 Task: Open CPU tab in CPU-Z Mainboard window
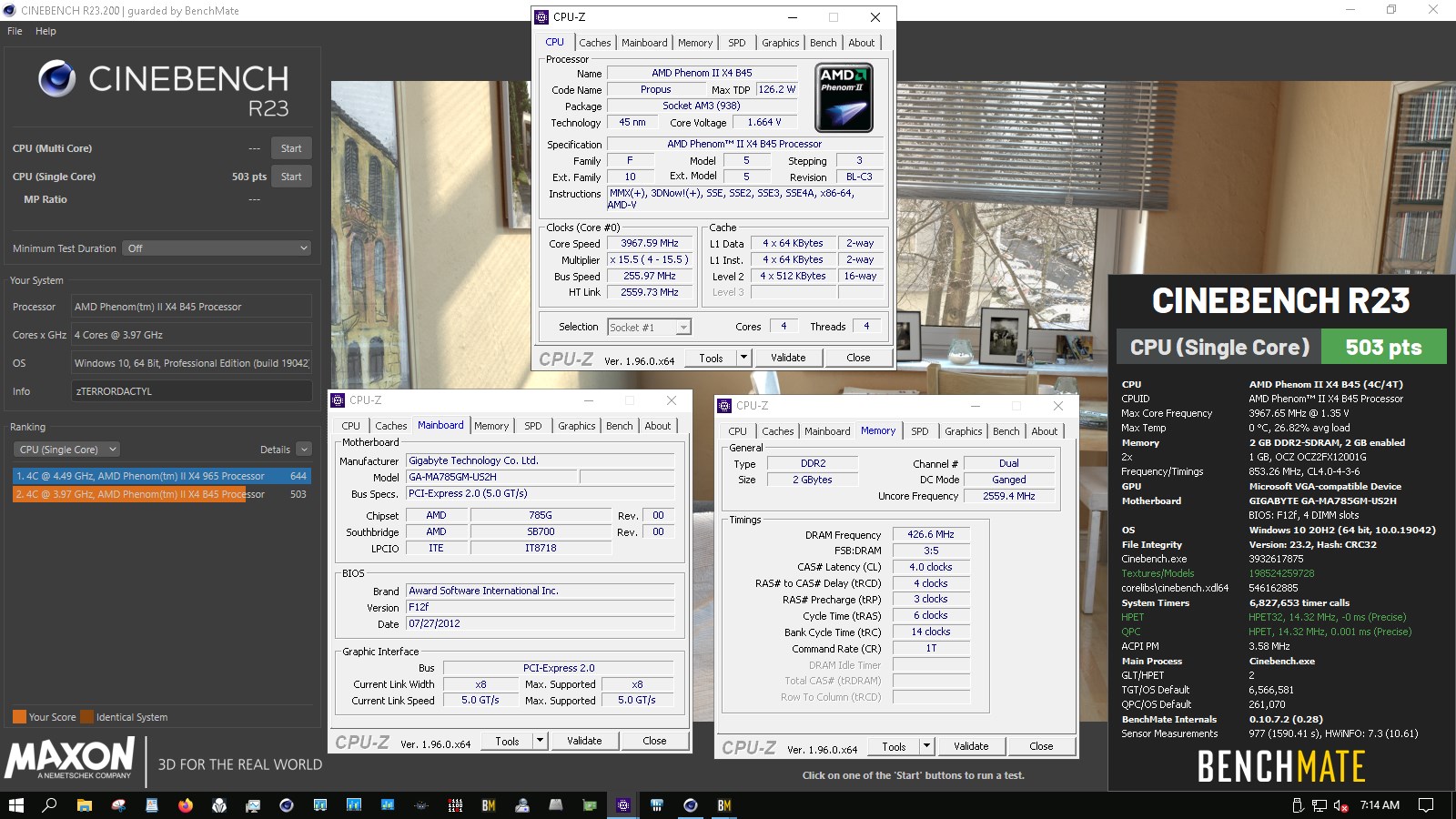351,426
